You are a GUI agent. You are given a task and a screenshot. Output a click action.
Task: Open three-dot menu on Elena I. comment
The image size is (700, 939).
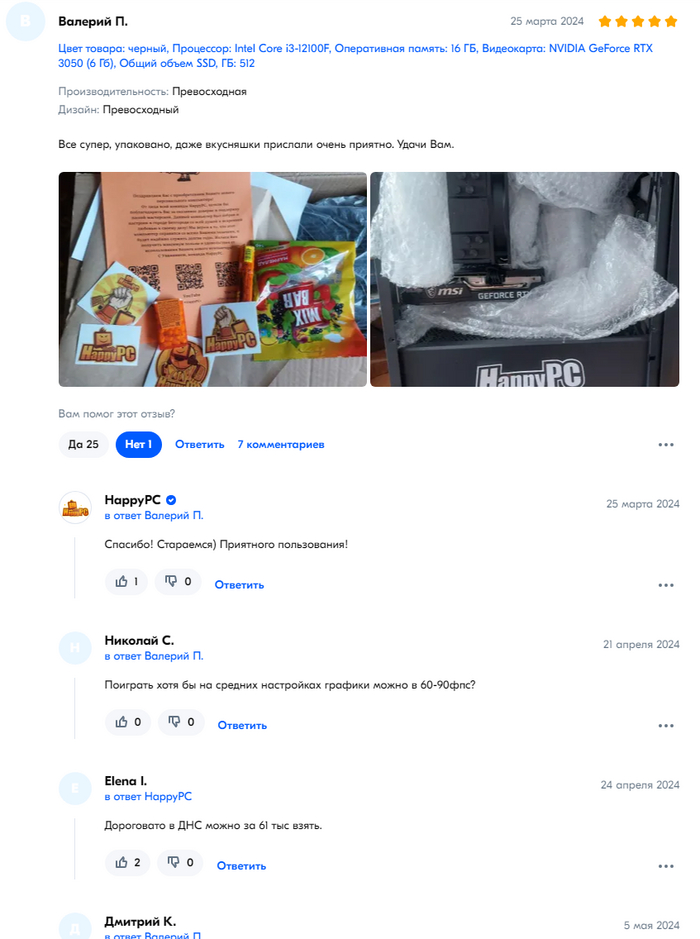(666, 866)
